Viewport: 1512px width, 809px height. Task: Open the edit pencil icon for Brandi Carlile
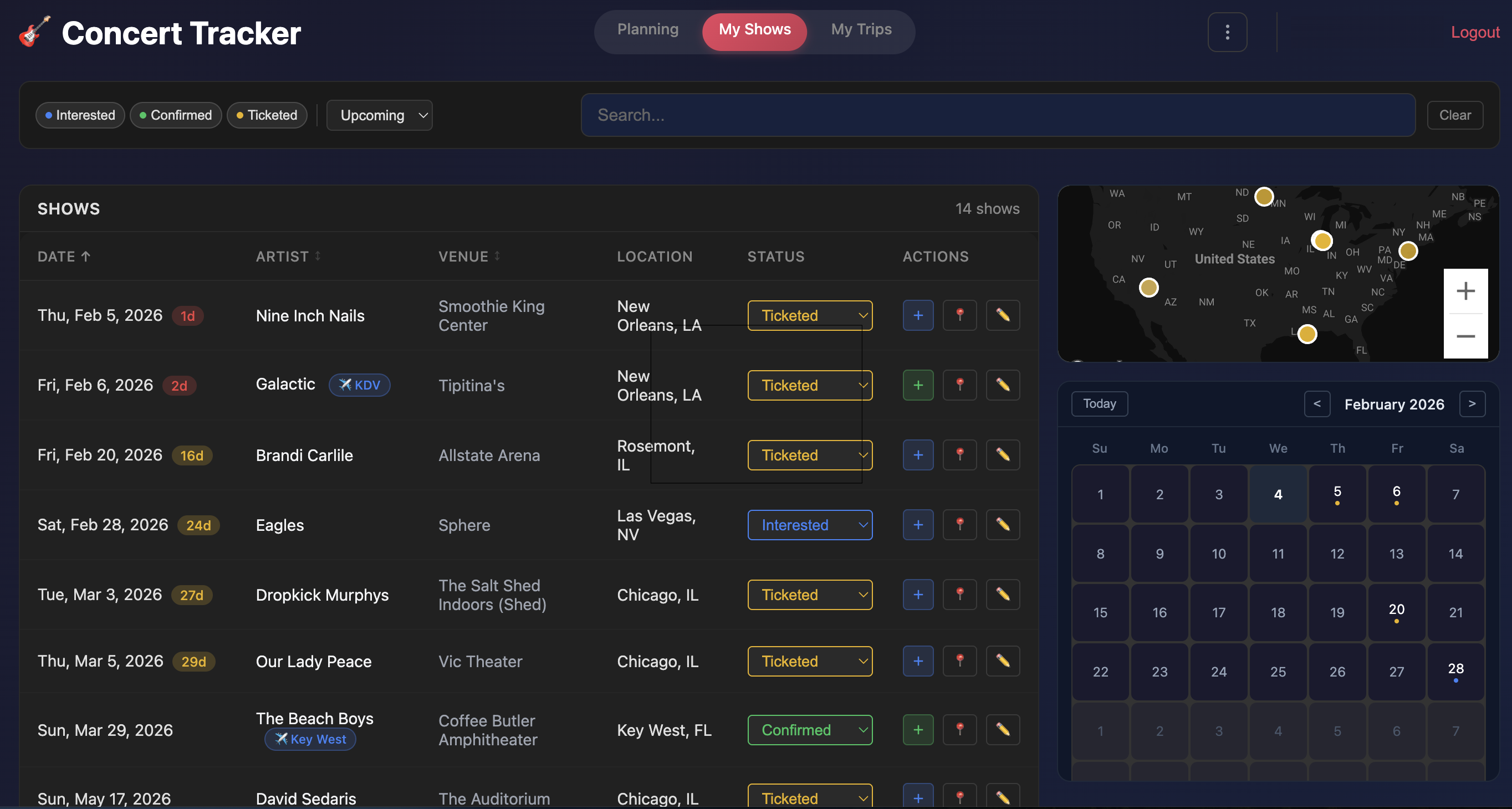click(1003, 455)
